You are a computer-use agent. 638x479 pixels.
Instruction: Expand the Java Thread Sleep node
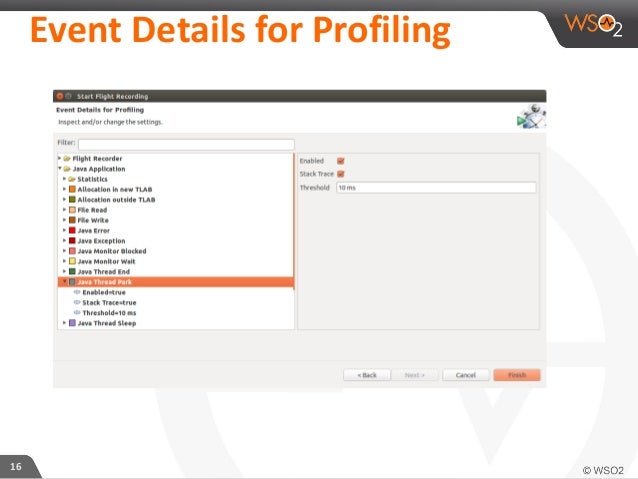pyautogui.click(x=64, y=323)
